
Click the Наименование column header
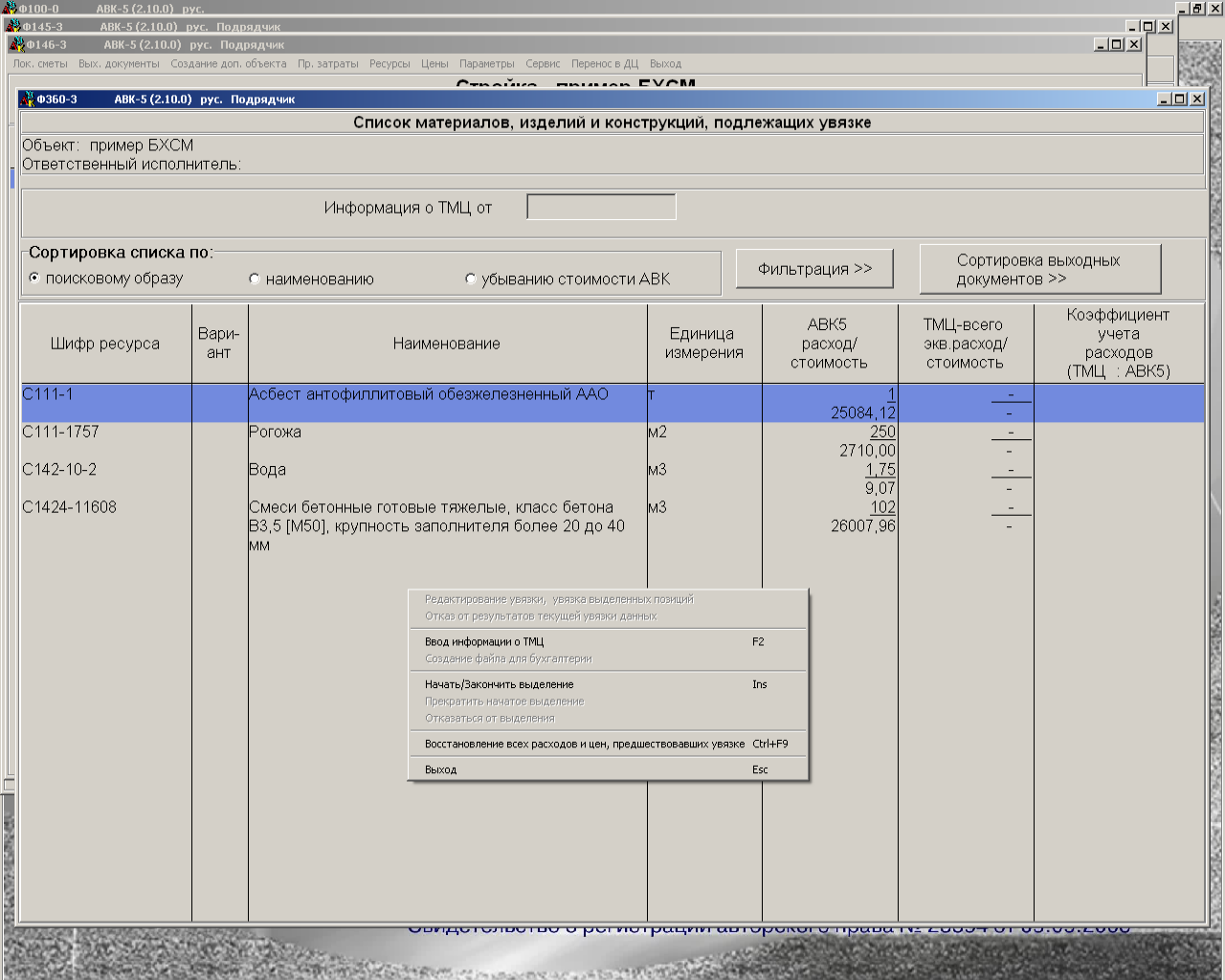coord(447,344)
